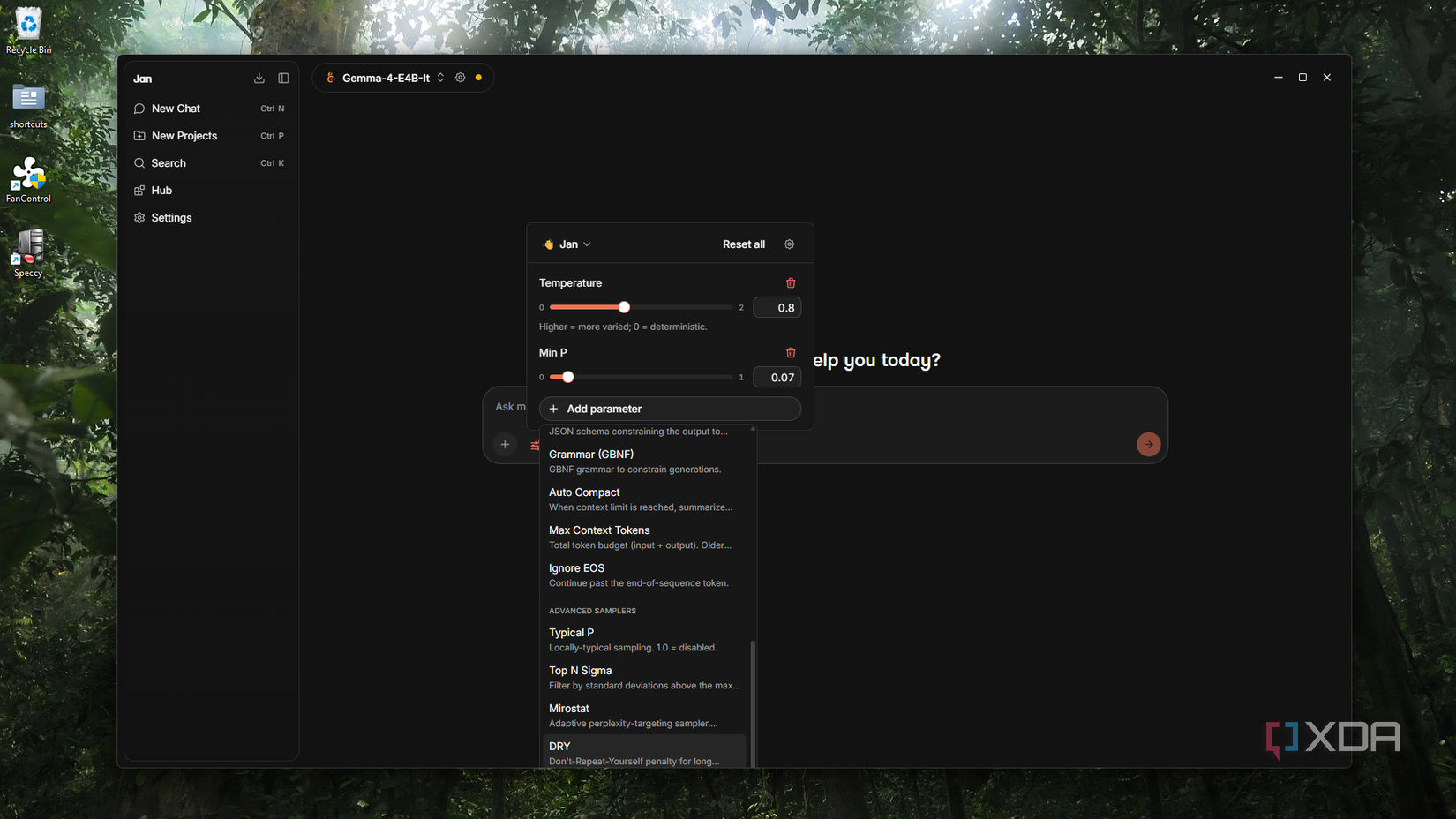This screenshot has height=819, width=1456.
Task: Open the shortcuts folder on desktop
Action: [28, 106]
